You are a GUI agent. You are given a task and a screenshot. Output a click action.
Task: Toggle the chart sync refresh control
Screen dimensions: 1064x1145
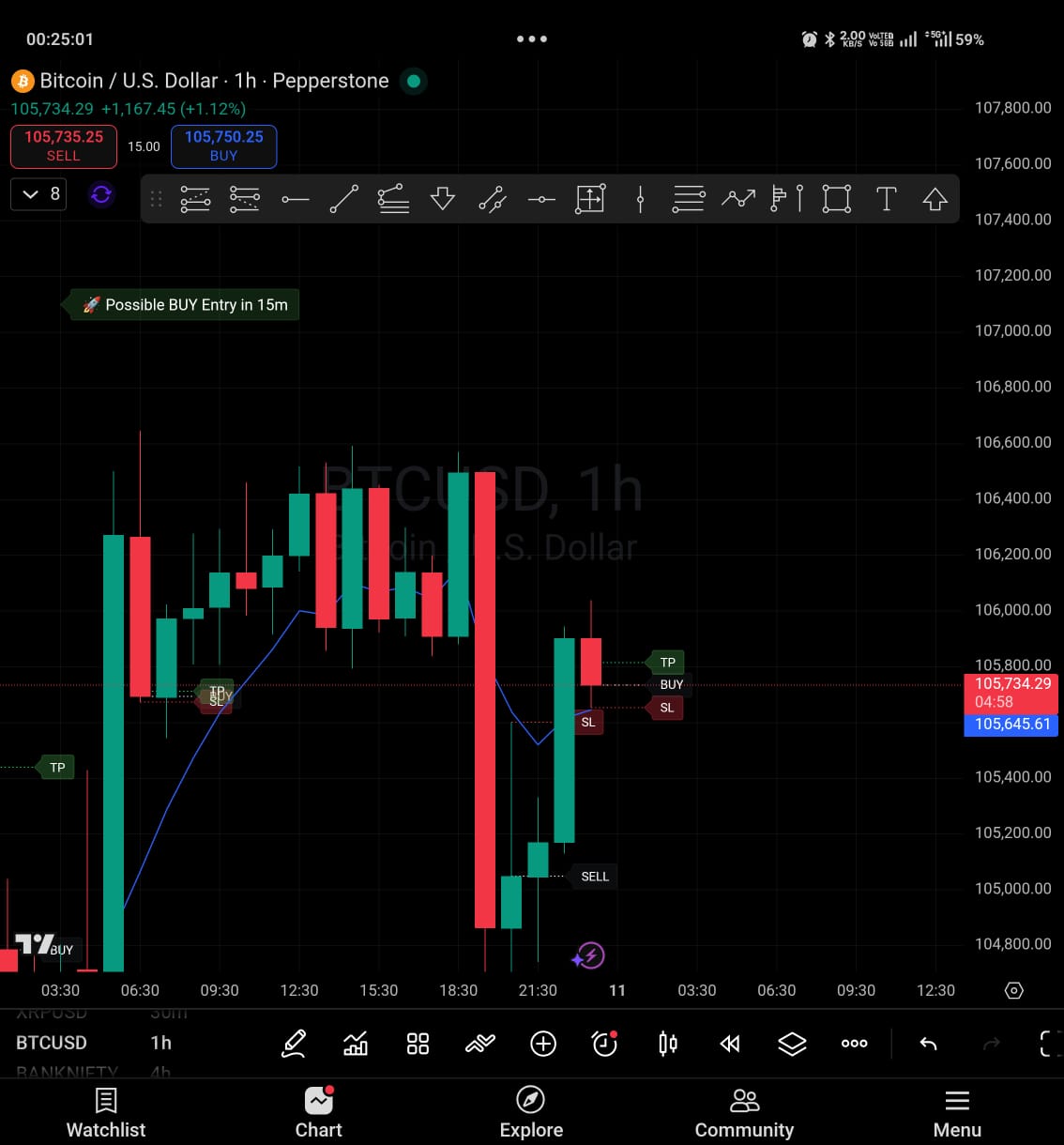100,194
